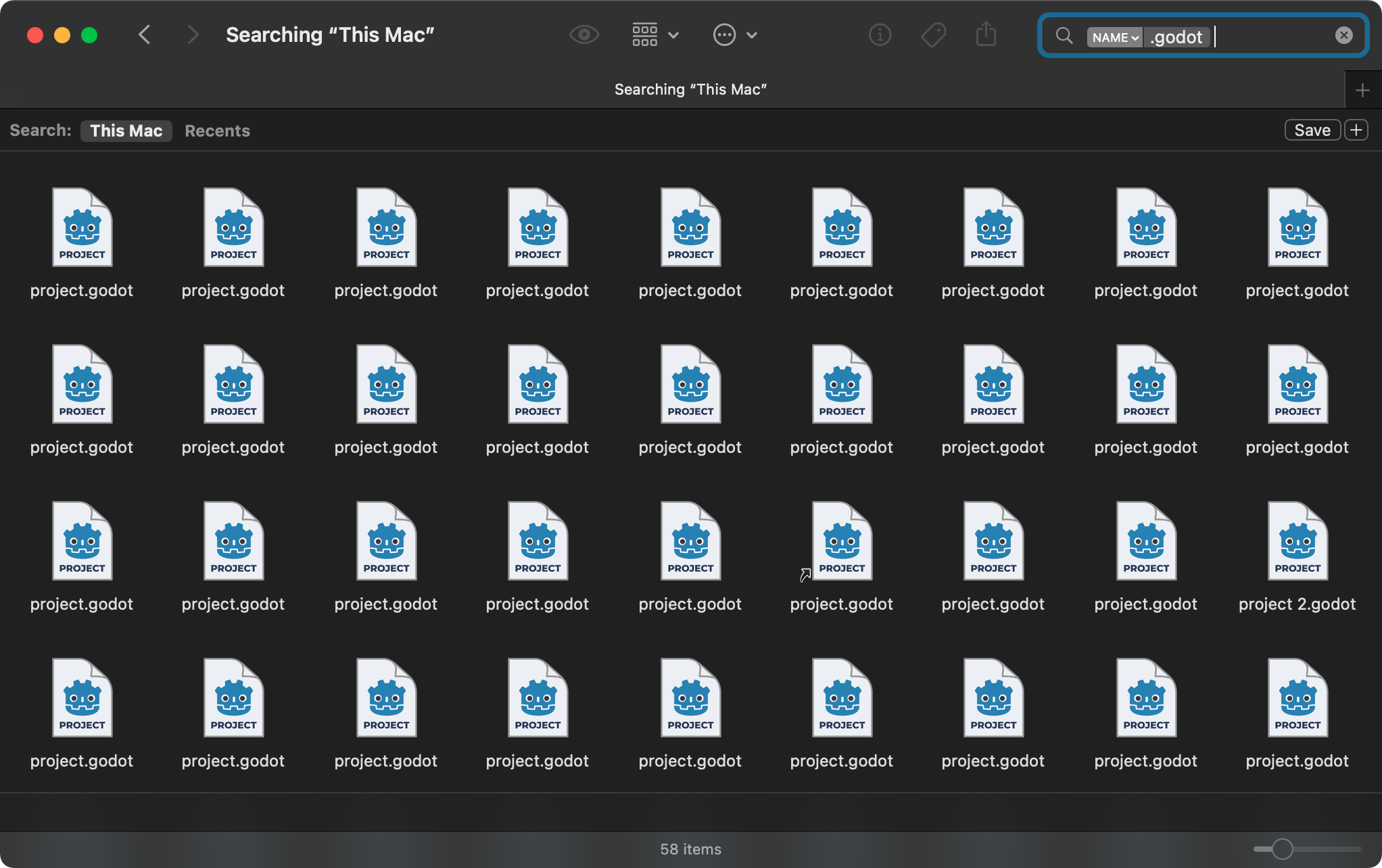Viewport: 1382px width, 868px height.
Task: Add a search criterion with the plus button
Action: click(1356, 129)
